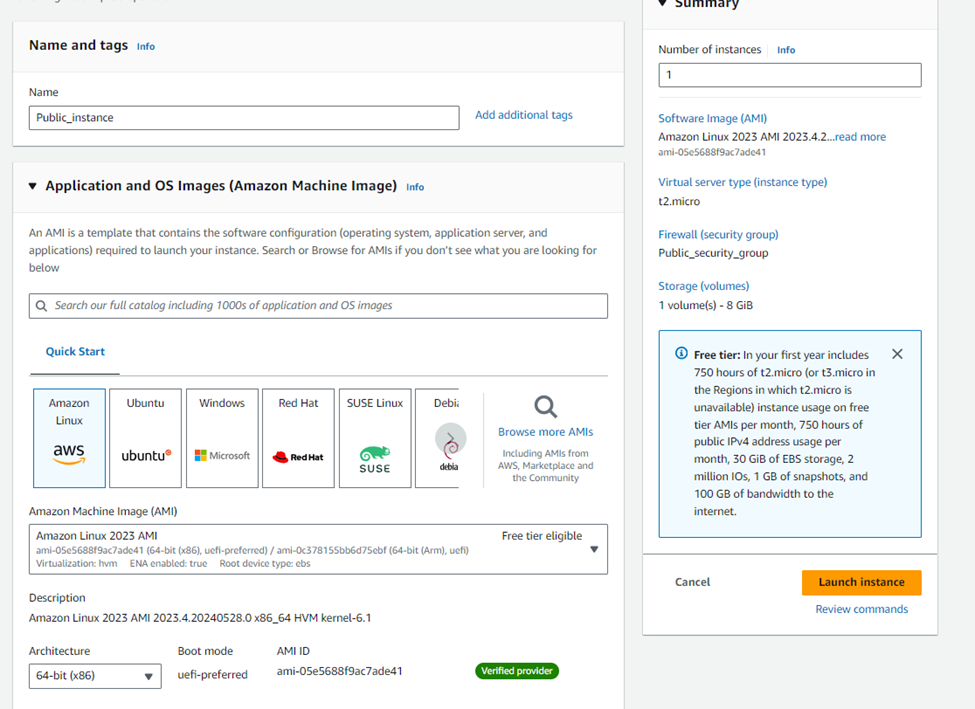The width and height of the screenshot is (975, 709).
Task: Click the uefi-preferred boot mode value
Action: click(213, 675)
